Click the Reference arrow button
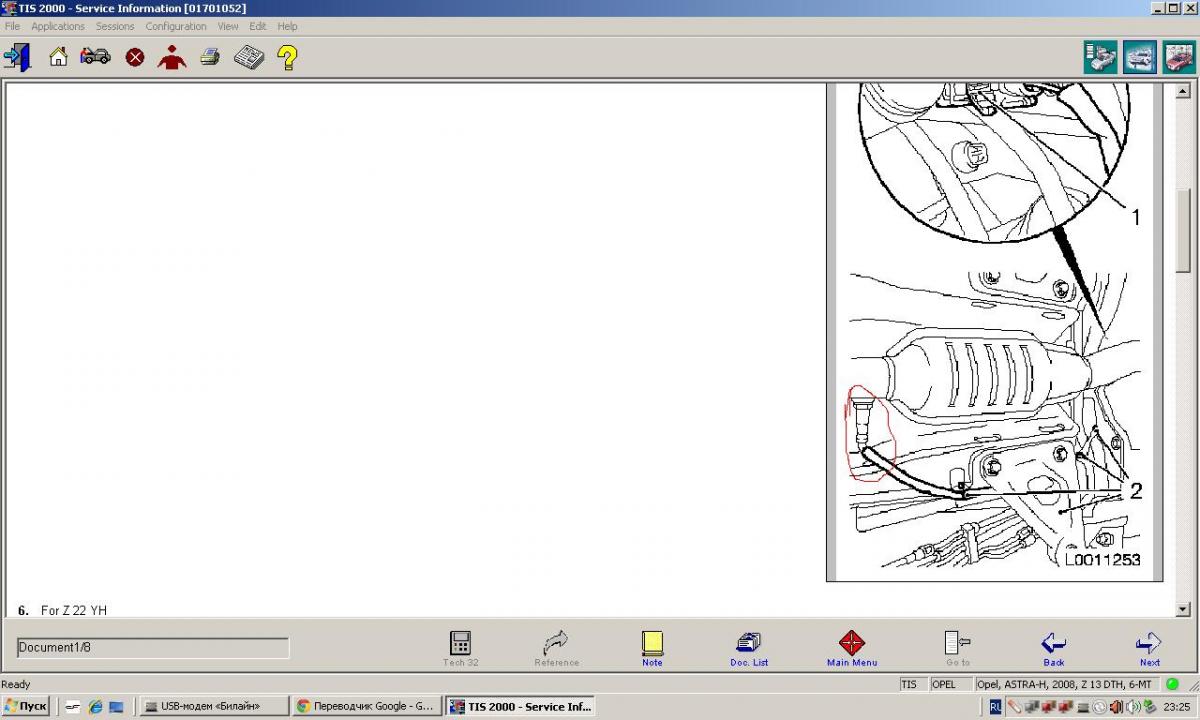Viewport: 1200px width, 720px height. tap(556, 648)
